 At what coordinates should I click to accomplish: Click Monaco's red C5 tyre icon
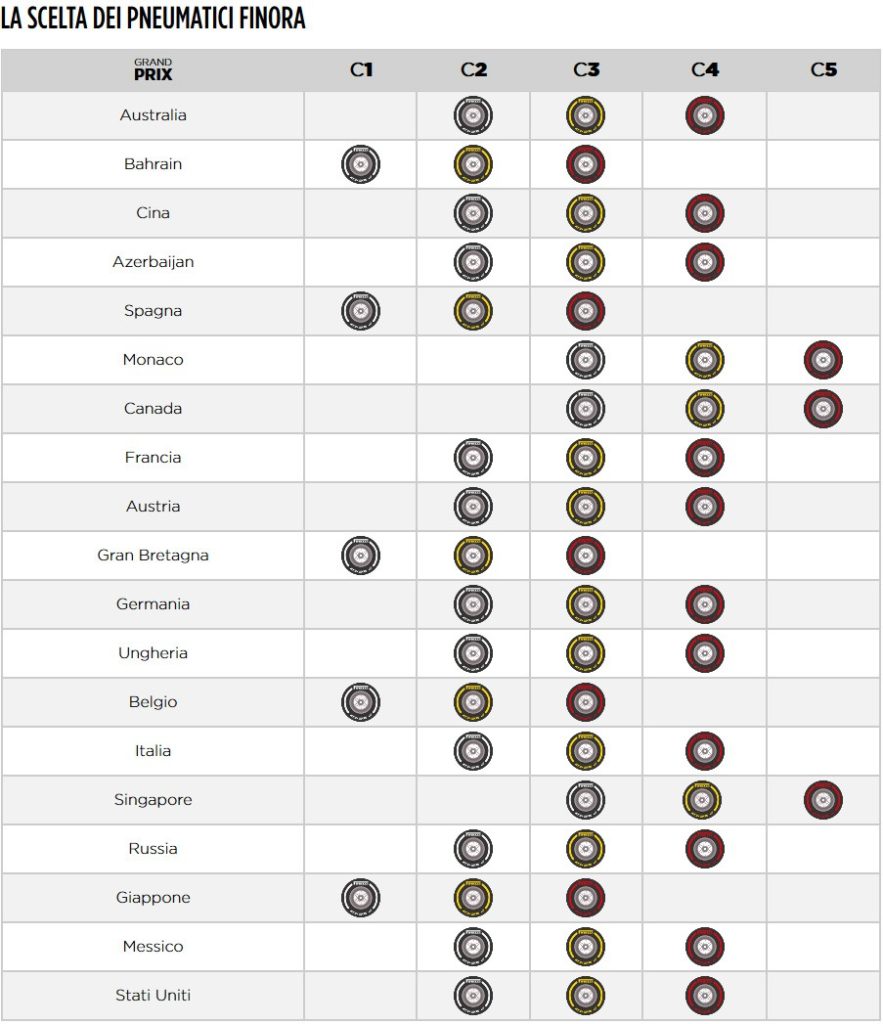823,360
